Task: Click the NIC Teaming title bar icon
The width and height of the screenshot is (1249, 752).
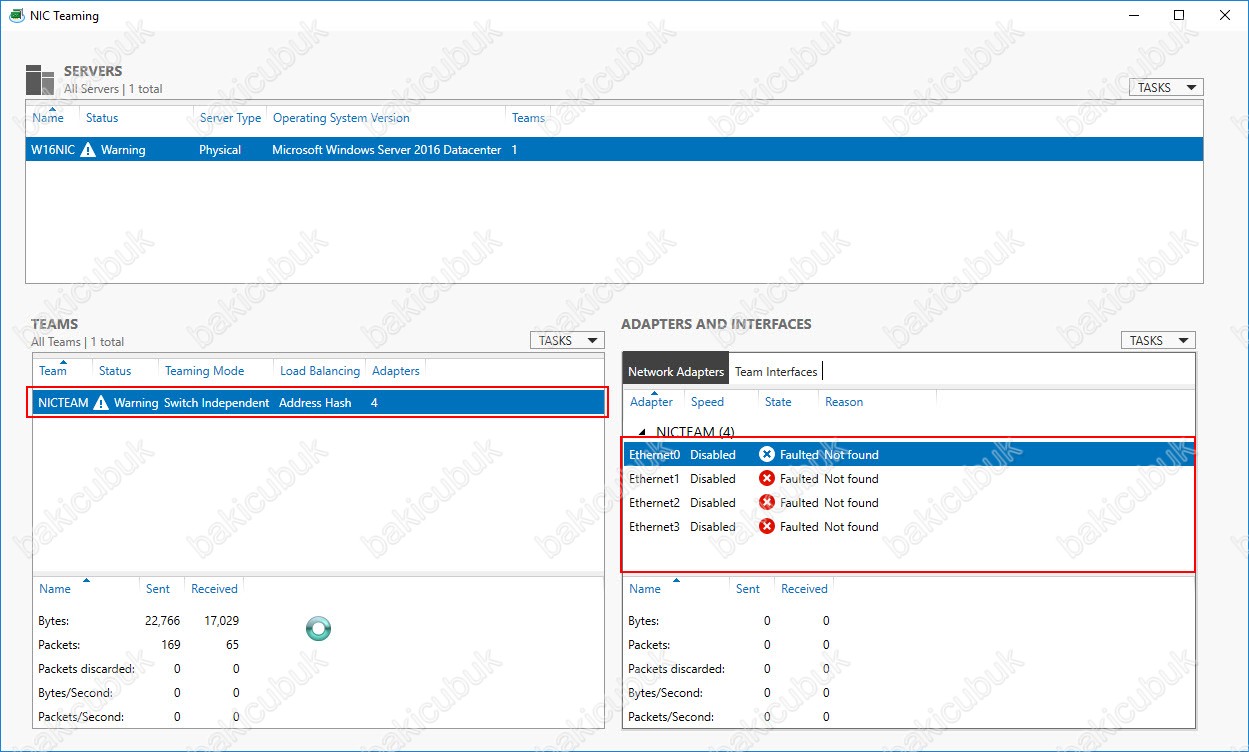Action: [x=17, y=16]
